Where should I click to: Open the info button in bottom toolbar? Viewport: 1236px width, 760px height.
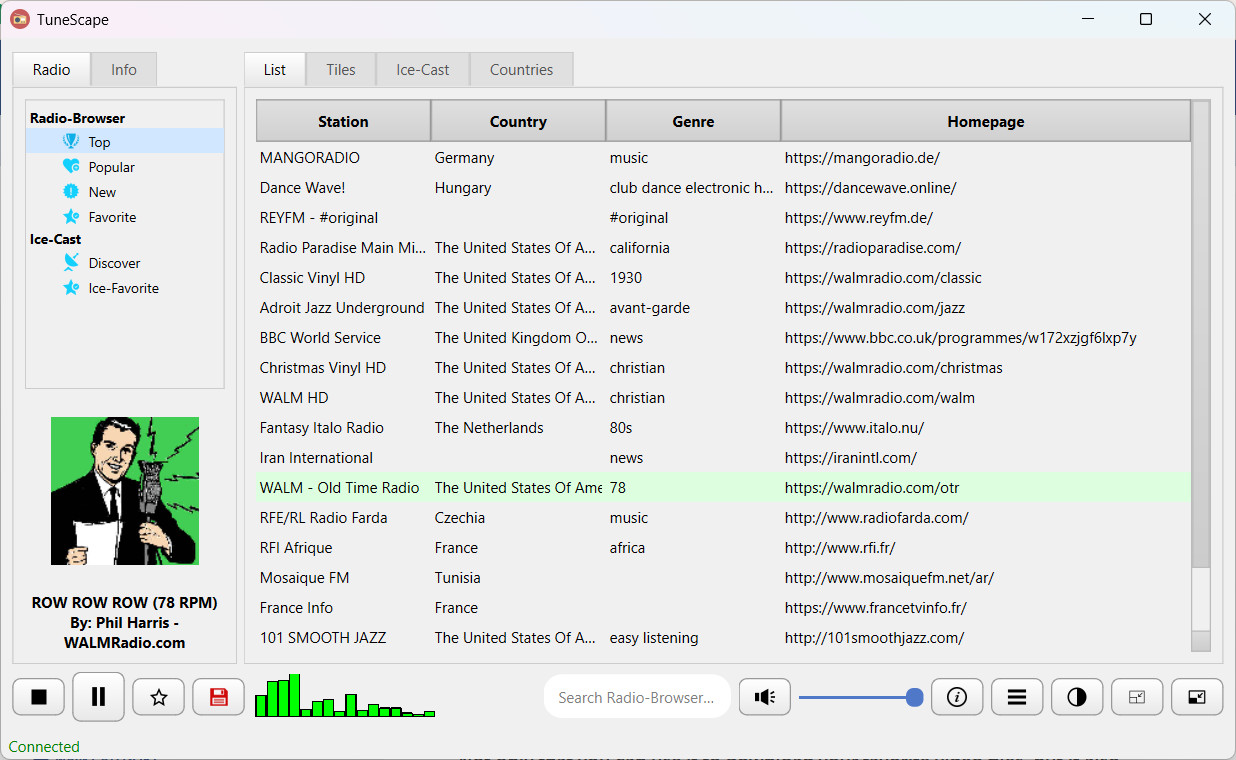click(957, 697)
